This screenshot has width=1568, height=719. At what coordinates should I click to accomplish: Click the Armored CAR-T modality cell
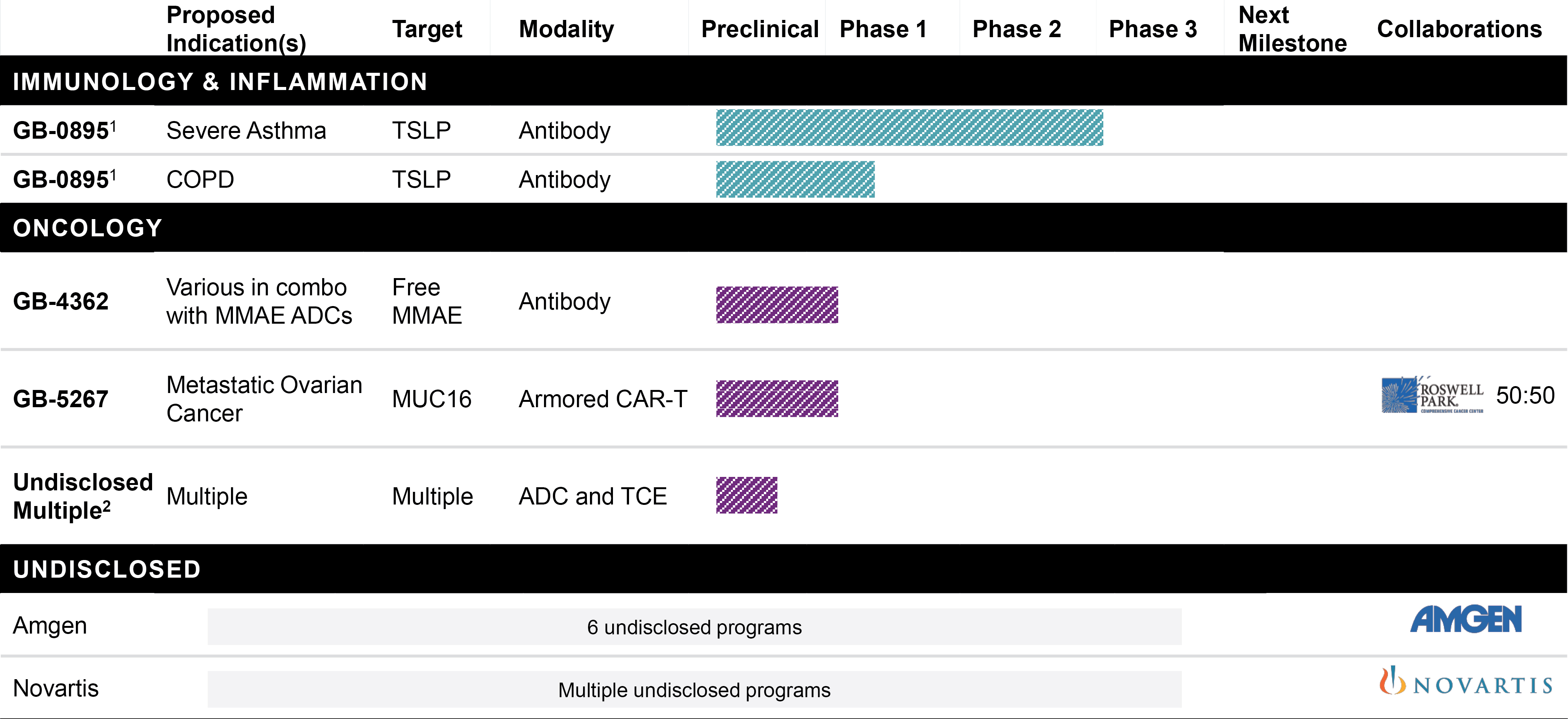(x=603, y=399)
